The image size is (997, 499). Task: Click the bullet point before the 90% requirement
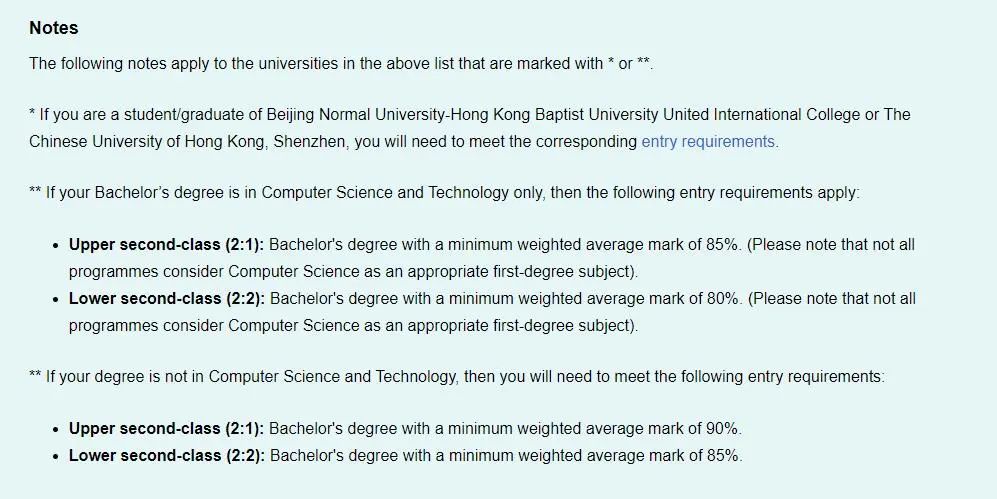point(57,429)
